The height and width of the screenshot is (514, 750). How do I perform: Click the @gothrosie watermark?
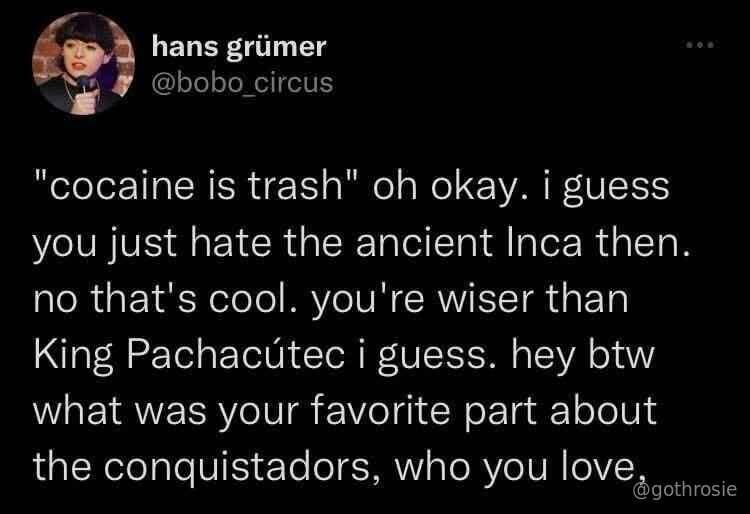click(684, 490)
